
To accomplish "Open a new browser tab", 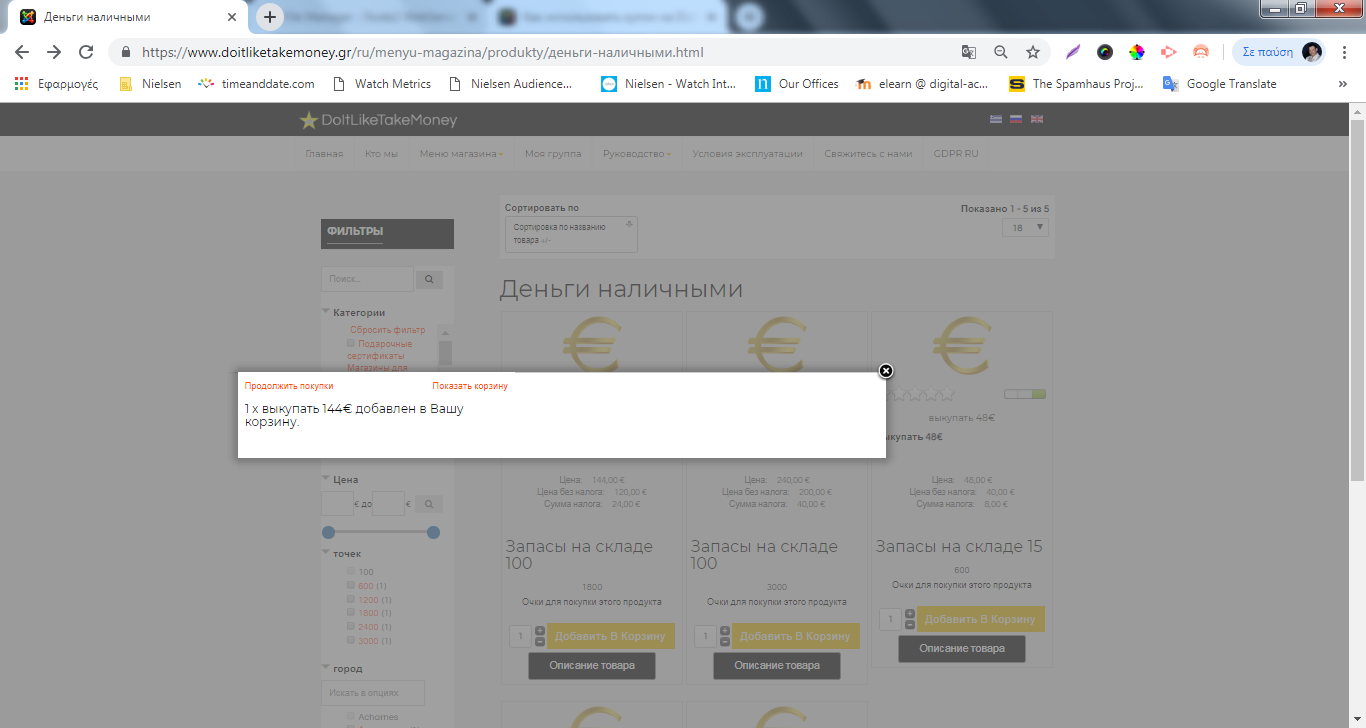I will tap(270, 17).
